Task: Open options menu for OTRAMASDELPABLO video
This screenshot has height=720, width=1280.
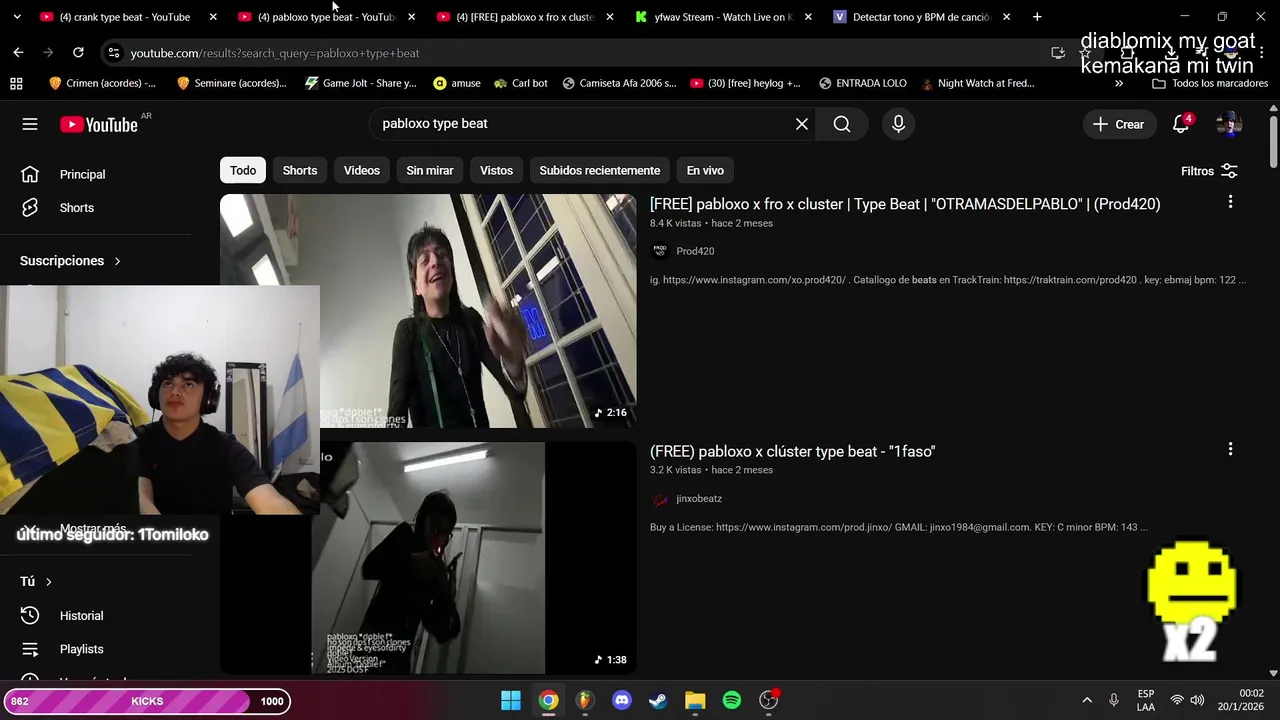Action: [1230, 202]
